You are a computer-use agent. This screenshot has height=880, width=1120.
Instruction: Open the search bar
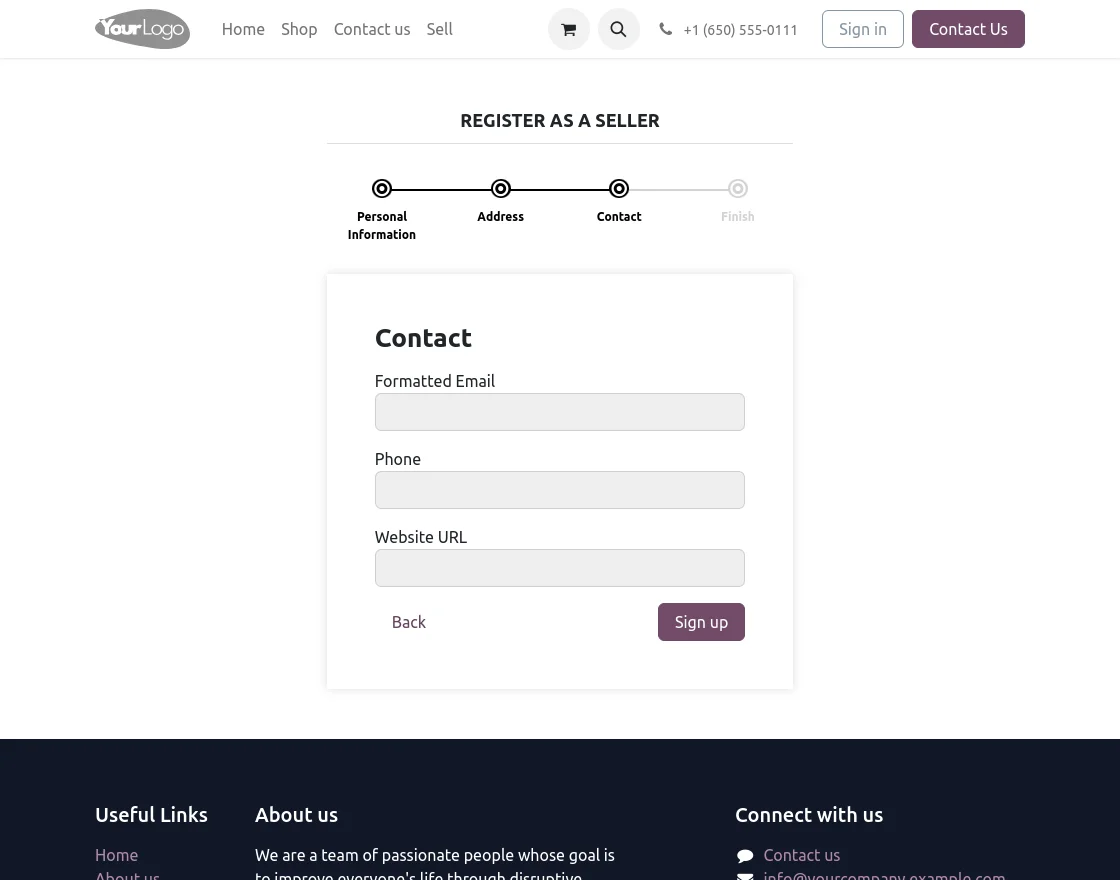point(618,29)
